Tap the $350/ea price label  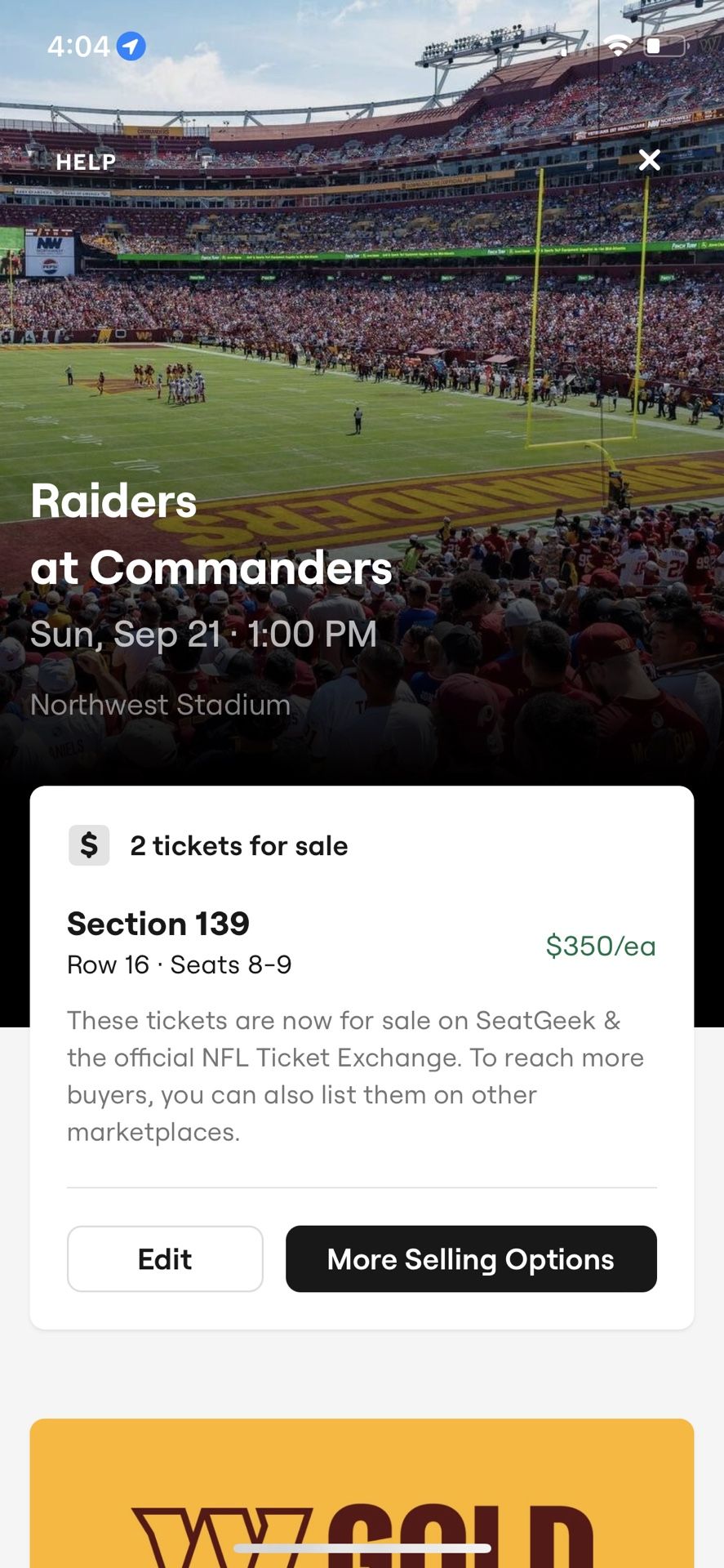tap(600, 946)
